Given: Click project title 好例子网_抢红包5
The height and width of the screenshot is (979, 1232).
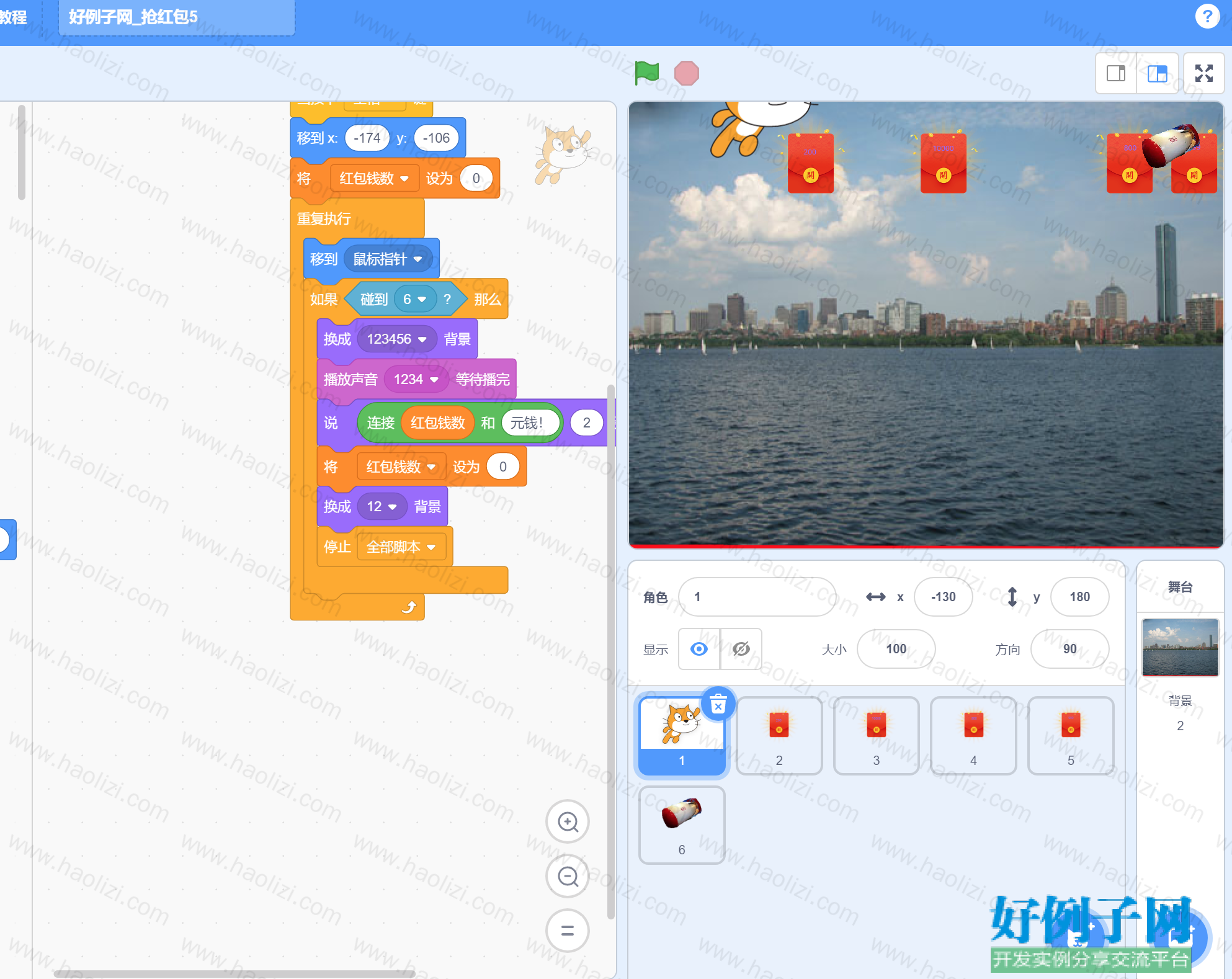Looking at the screenshot, I should tap(176, 17).
